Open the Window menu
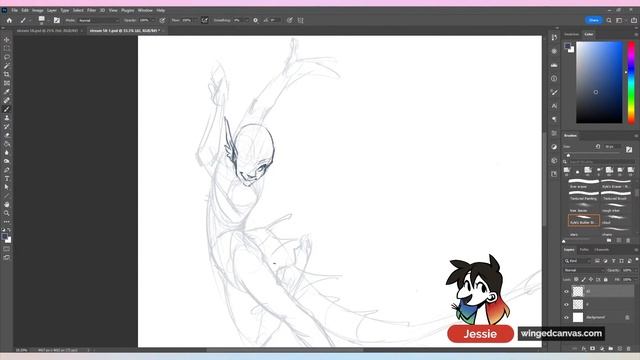This screenshot has width=640, height=360. pyautogui.click(x=145, y=10)
